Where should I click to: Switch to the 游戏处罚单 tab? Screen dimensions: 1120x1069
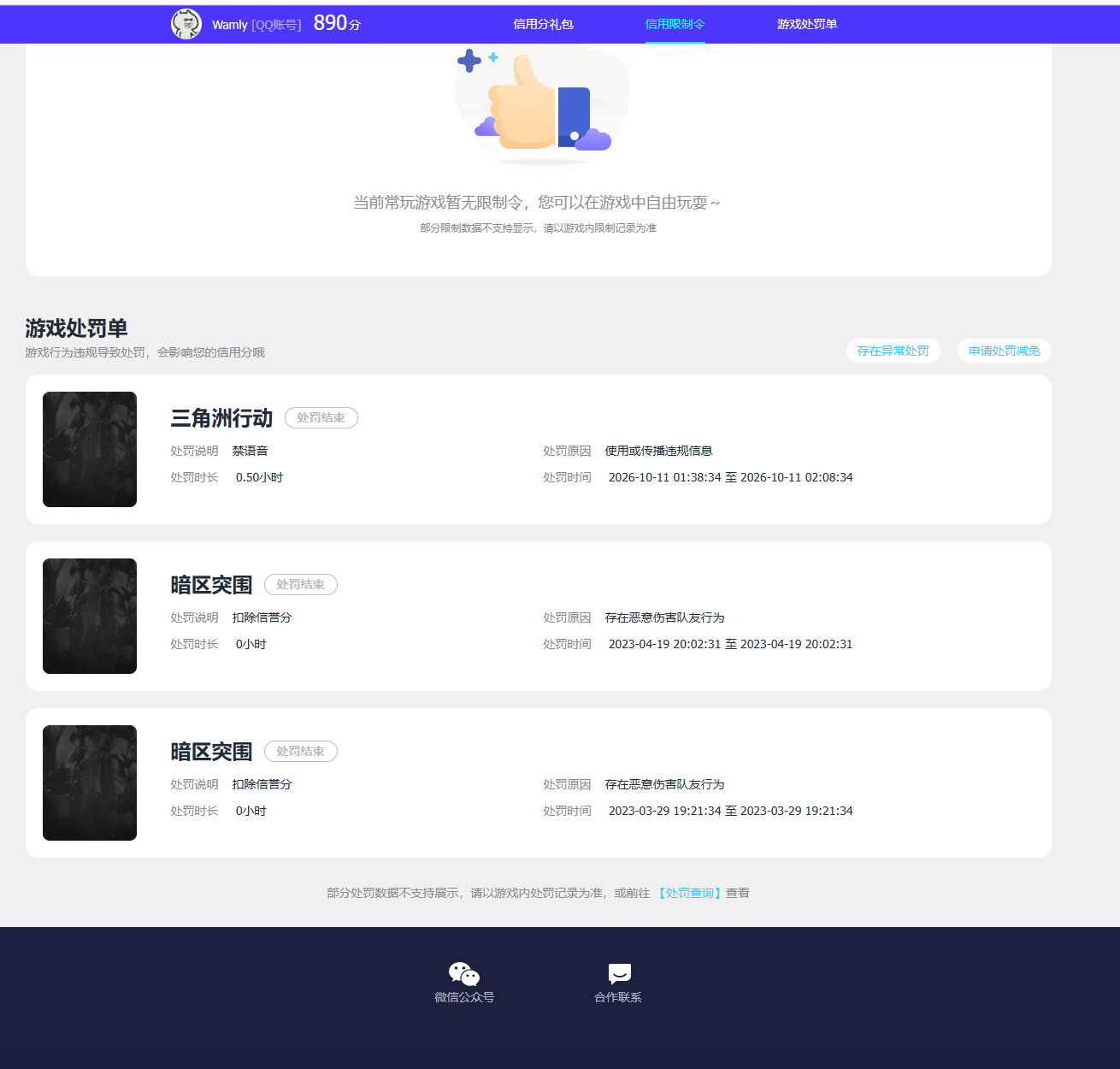point(806,24)
